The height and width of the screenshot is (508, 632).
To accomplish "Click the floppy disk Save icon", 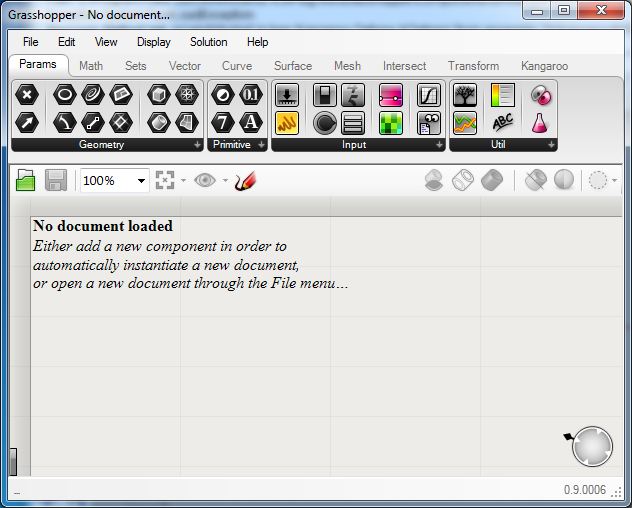I will click(56, 180).
